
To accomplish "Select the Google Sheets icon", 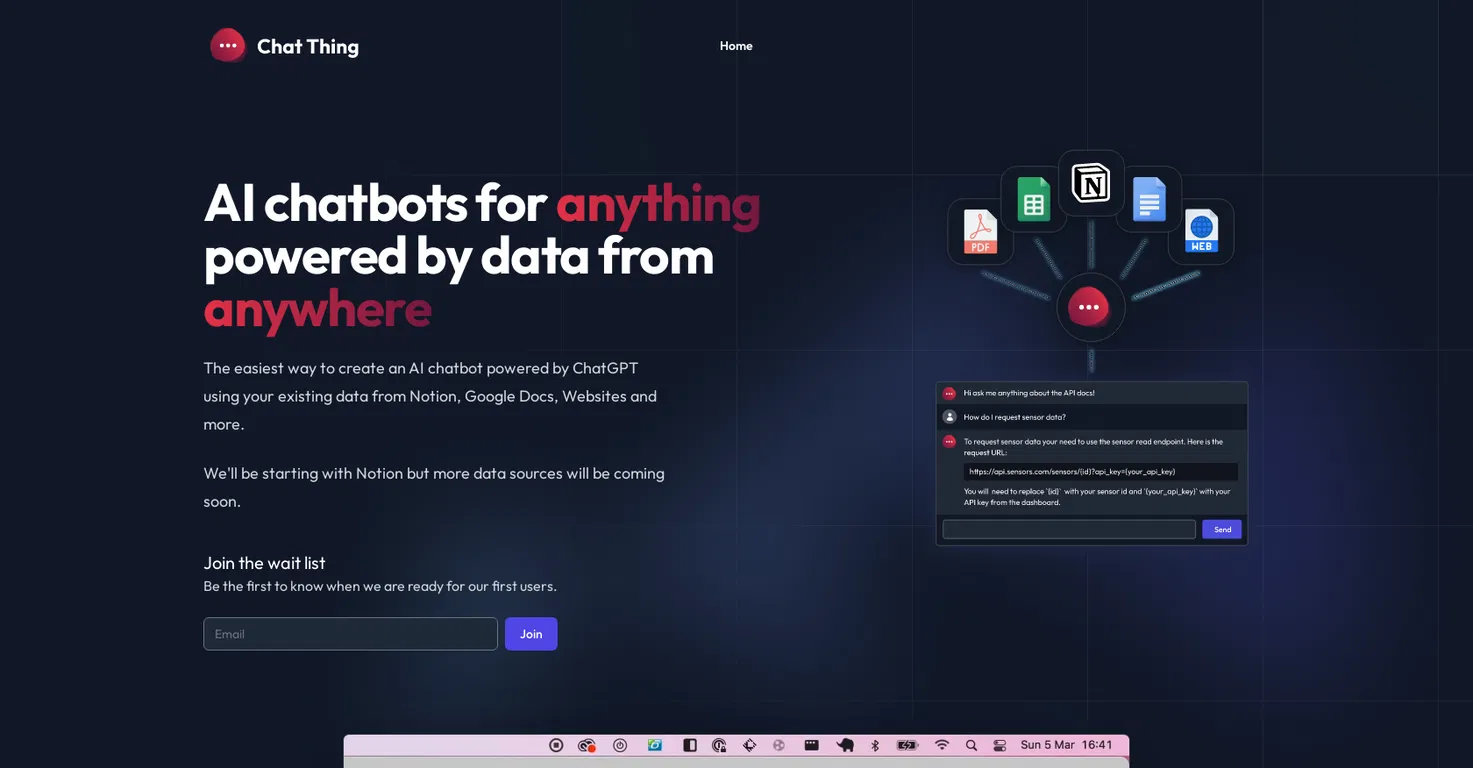I will click(1033, 199).
